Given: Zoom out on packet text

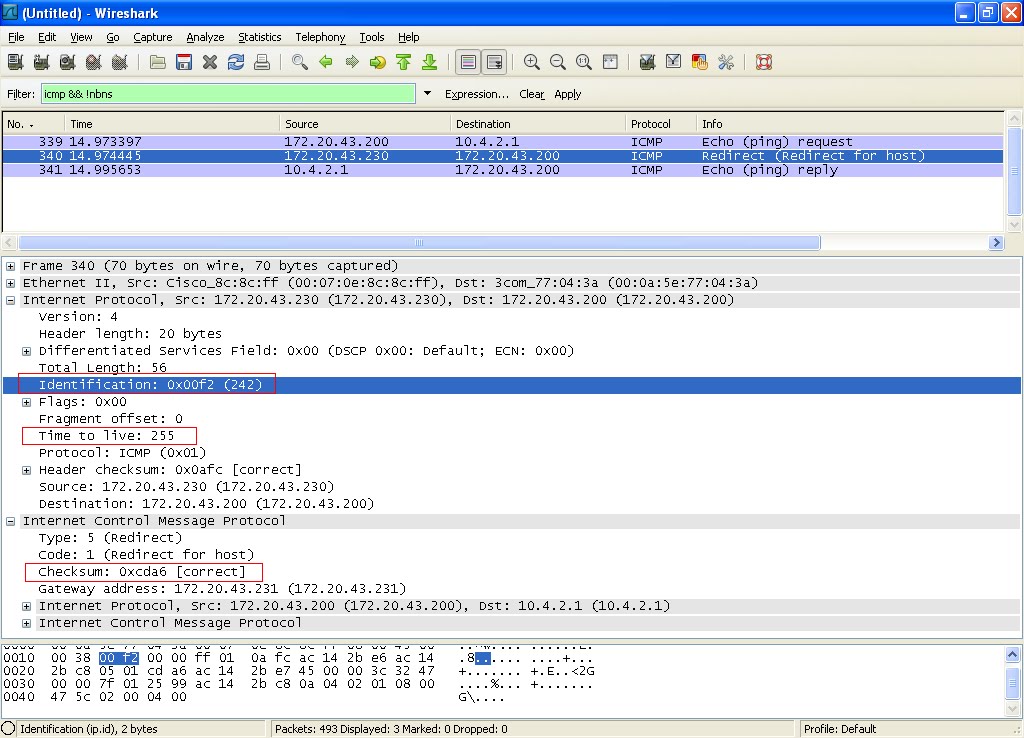Looking at the screenshot, I should click(558, 62).
